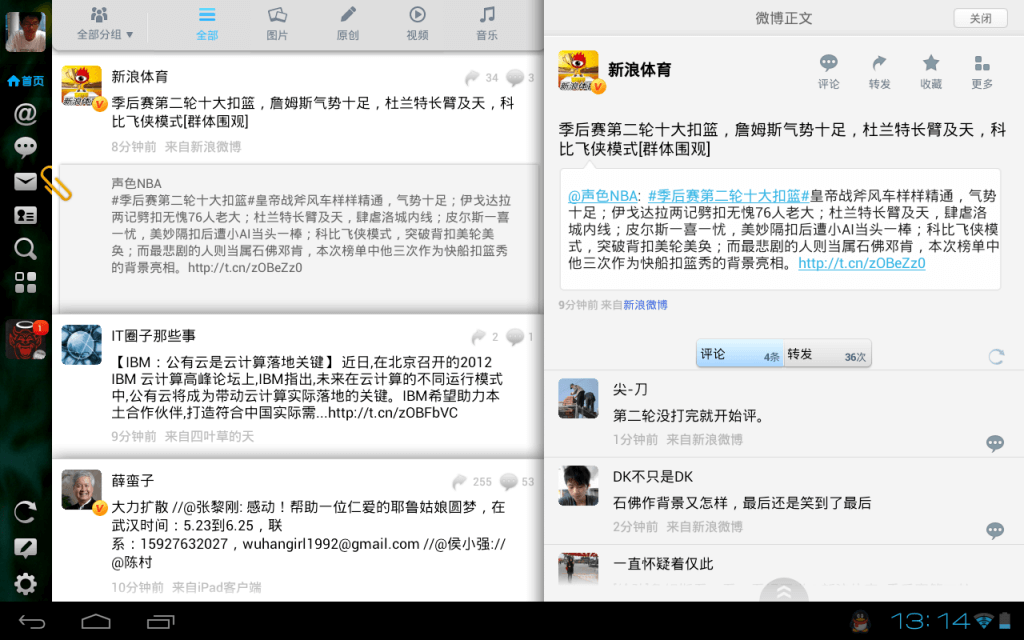Open the comments bubble in sidebar
Screen dimensions: 1024x640
[25, 148]
